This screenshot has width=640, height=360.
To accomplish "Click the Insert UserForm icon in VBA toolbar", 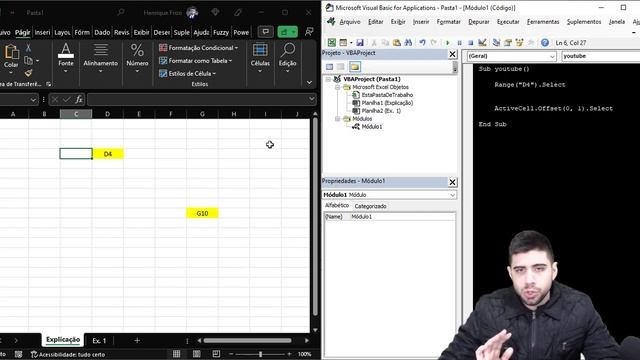I will pos(343,42).
